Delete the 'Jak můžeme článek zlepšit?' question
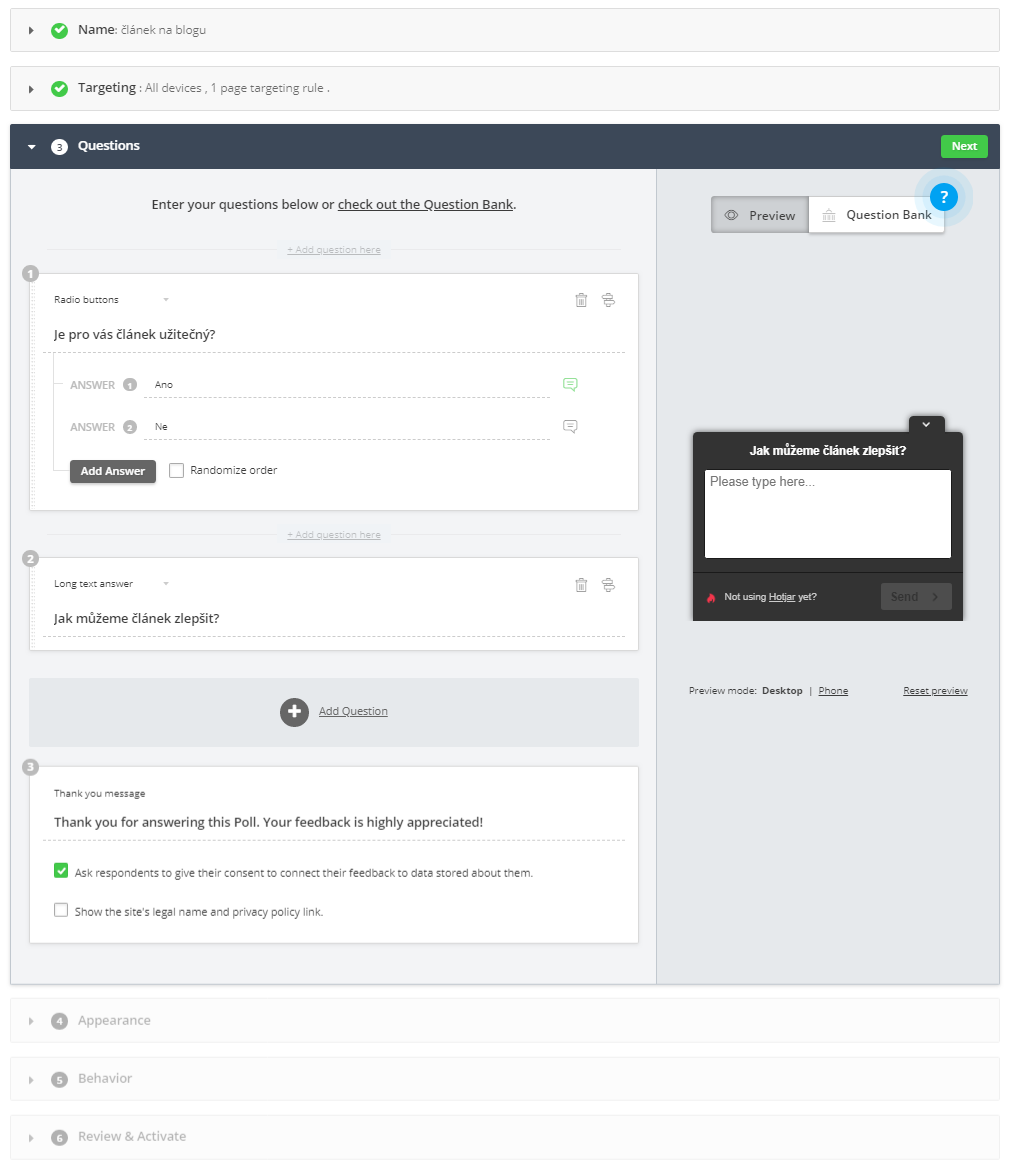Image resolution: width=1019 pixels, height=1174 pixels. 581,585
